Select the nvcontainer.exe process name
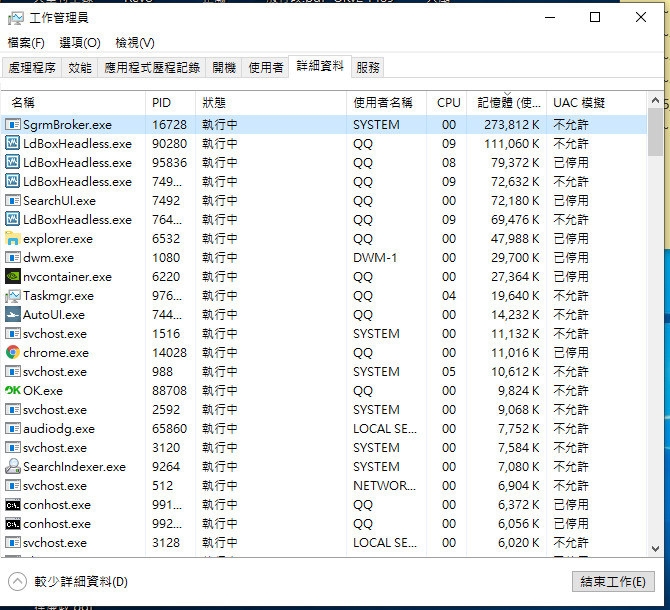This screenshot has width=670, height=610. [67, 277]
